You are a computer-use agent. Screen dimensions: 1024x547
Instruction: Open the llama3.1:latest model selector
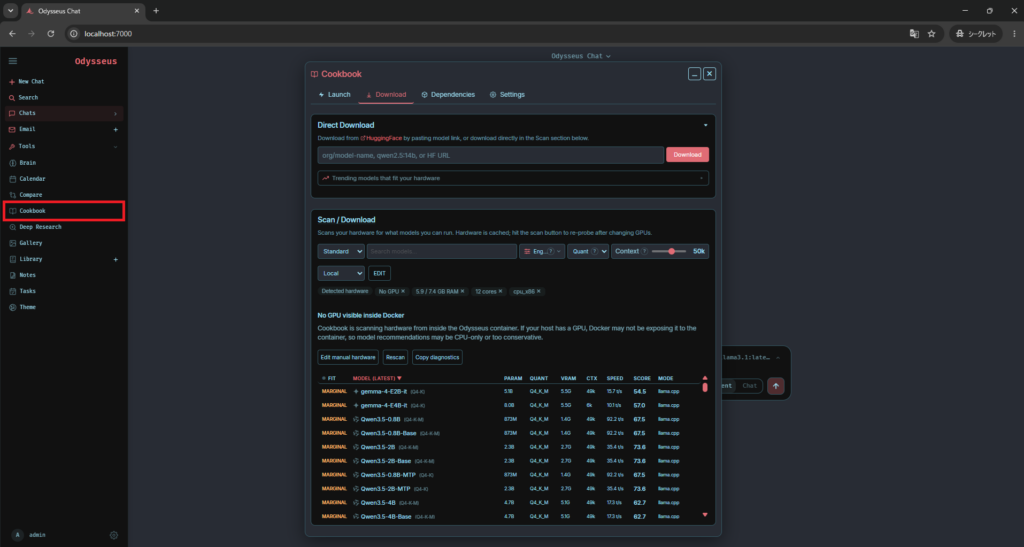pos(751,358)
